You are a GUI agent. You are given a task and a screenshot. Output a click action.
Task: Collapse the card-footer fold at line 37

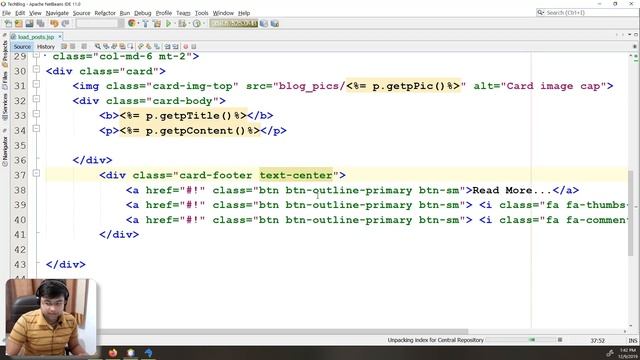click(x=36, y=173)
